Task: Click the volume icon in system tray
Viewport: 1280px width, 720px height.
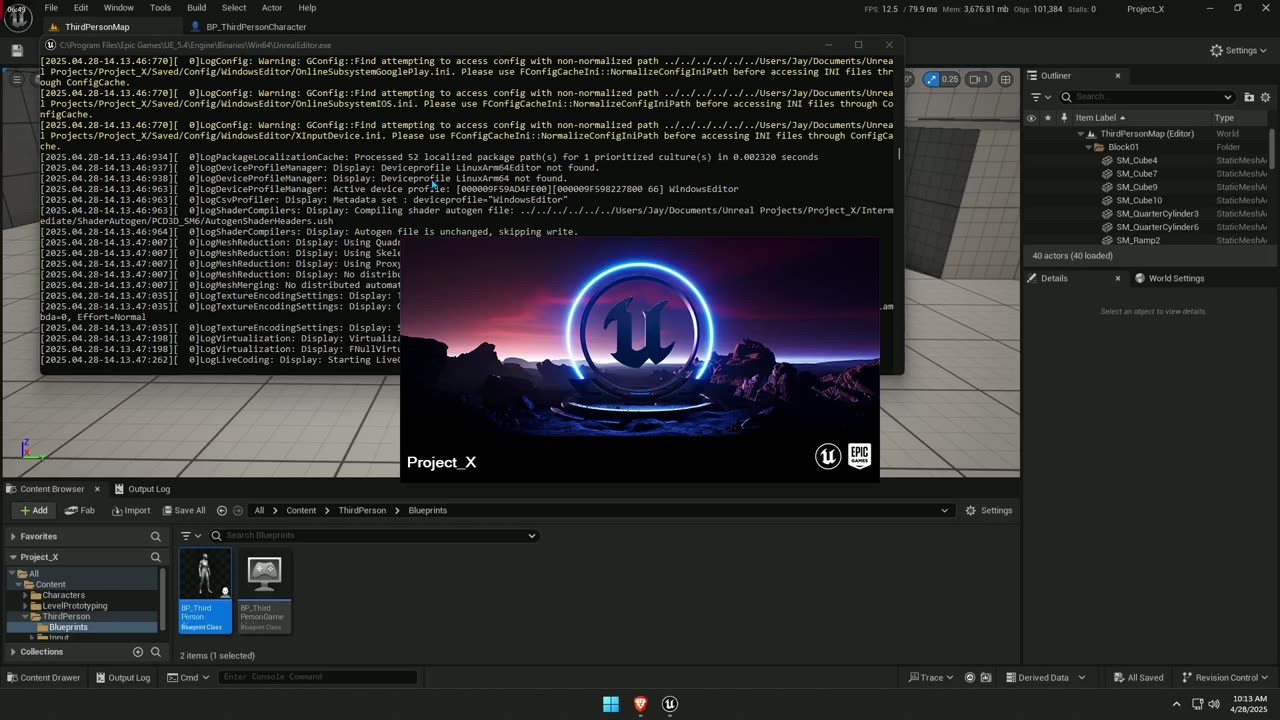Action: click(1214, 704)
